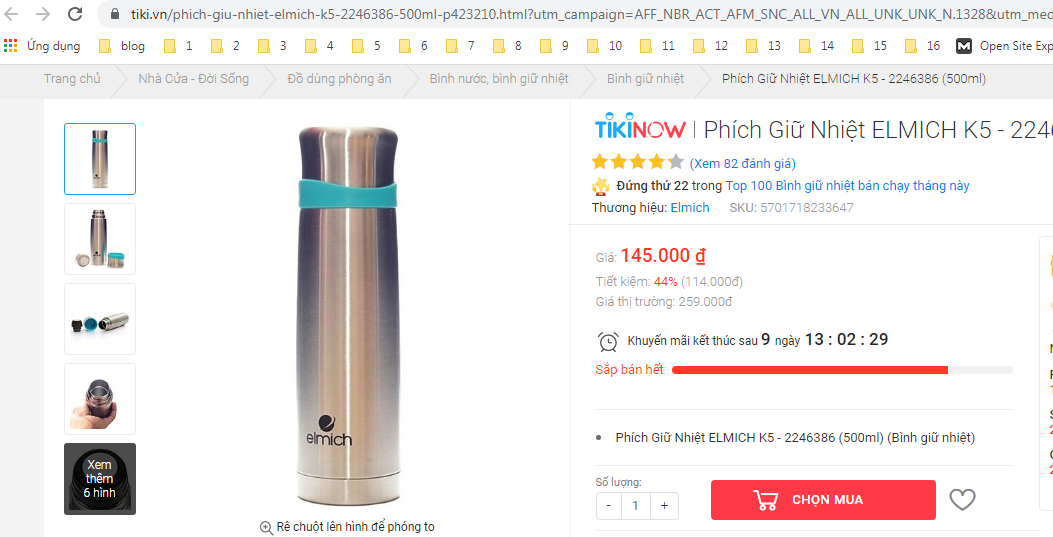Viewport: 1053px width, 537px height.
Task: Add product to wishlist heart icon
Action: [x=962, y=499]
